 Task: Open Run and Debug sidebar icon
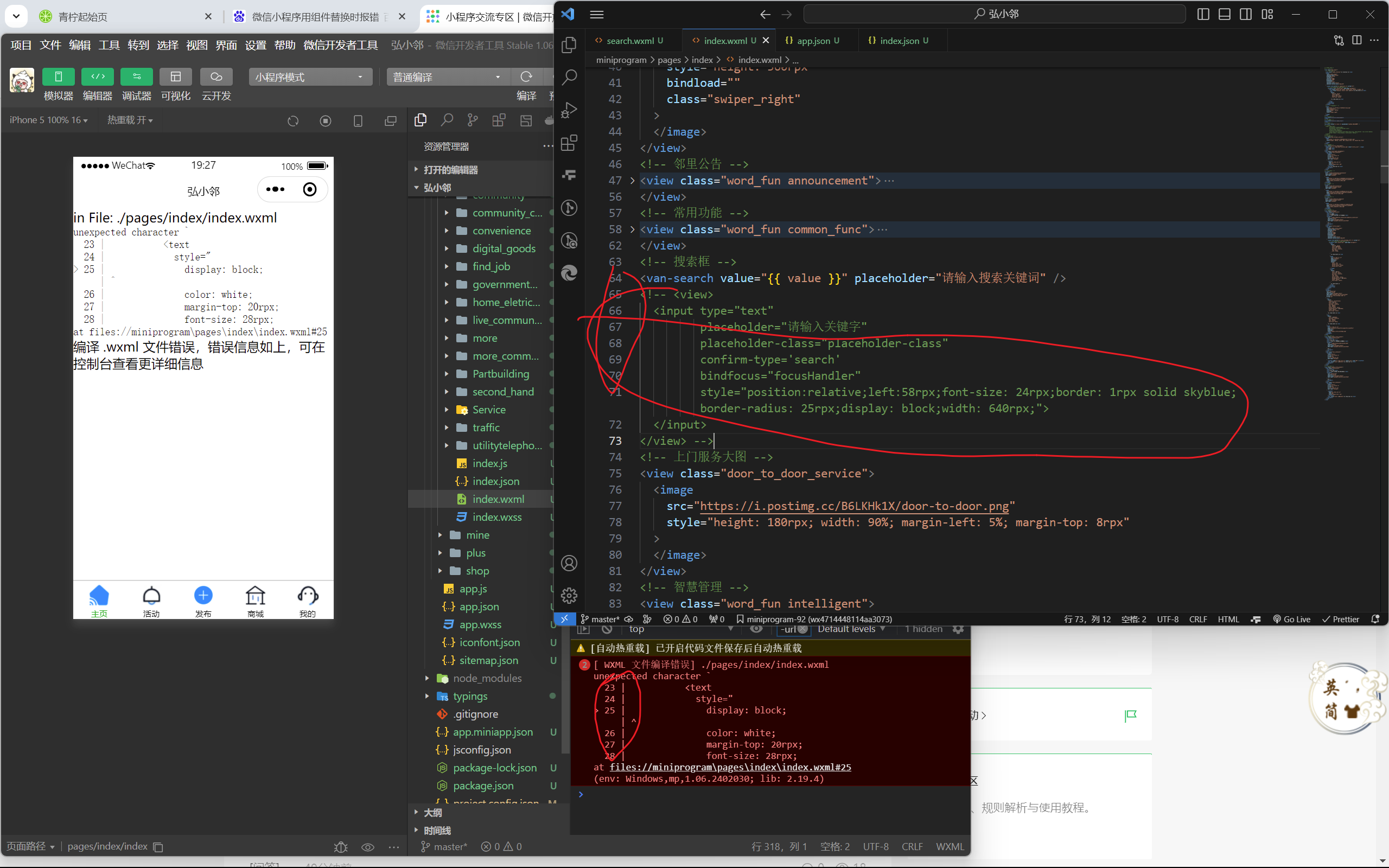569,110
